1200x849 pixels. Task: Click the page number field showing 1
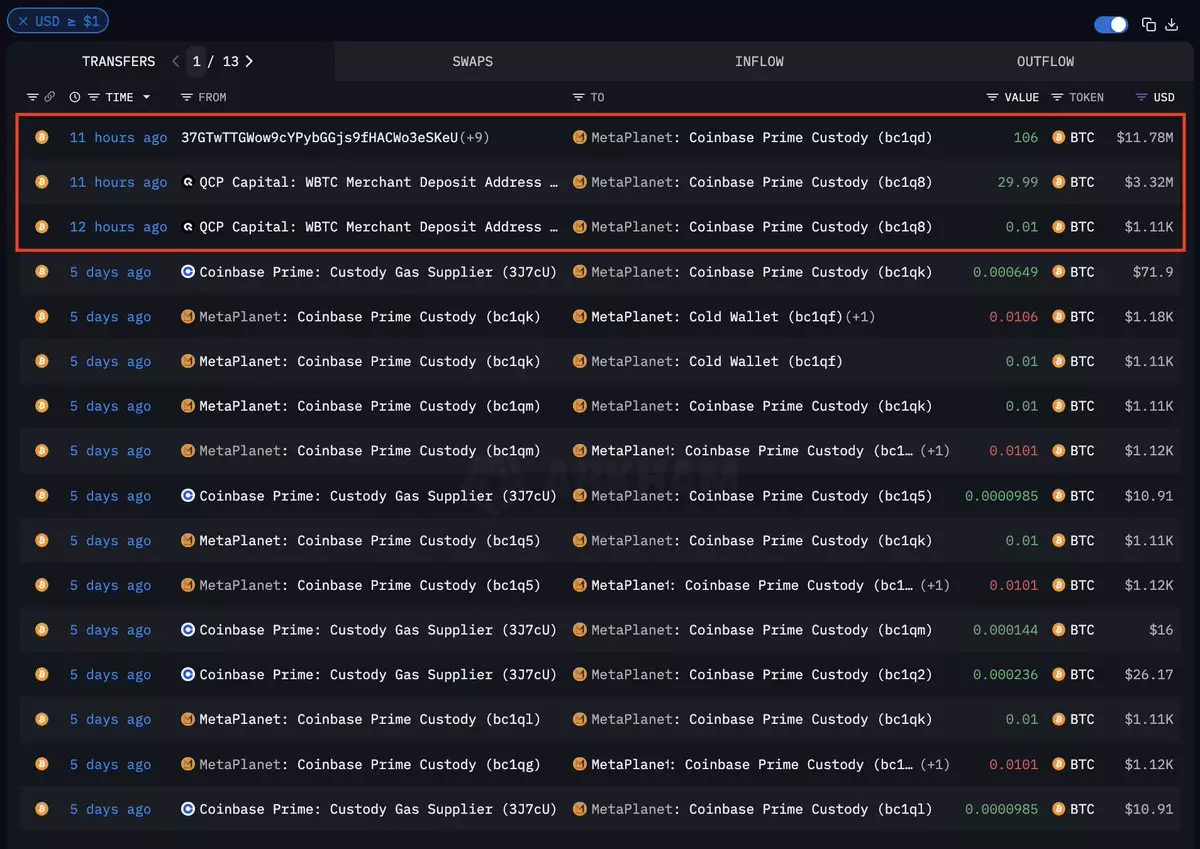click(196, 61)
